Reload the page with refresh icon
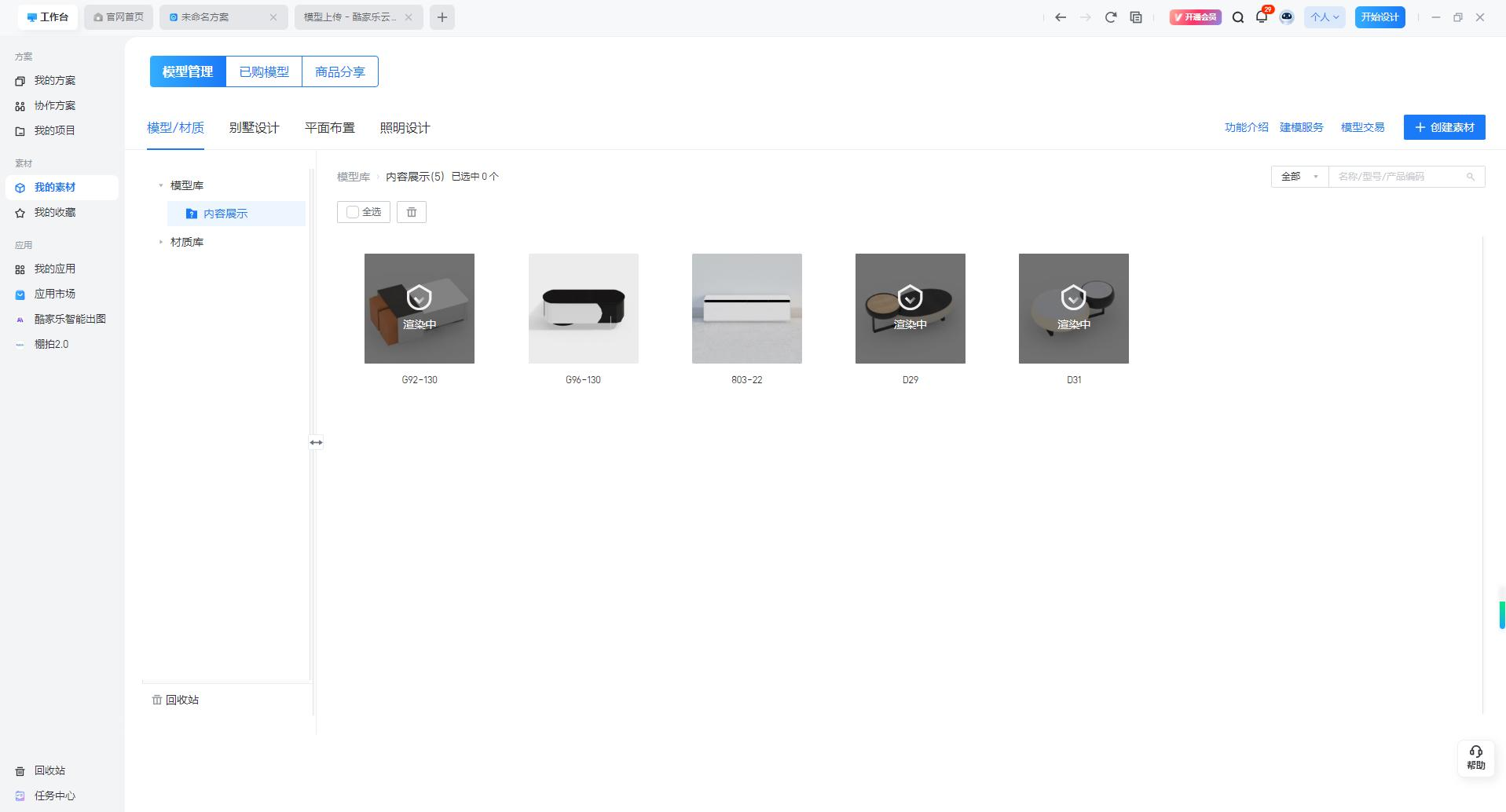Screen dimensions: 1506x812 (x=1111, y=17)
